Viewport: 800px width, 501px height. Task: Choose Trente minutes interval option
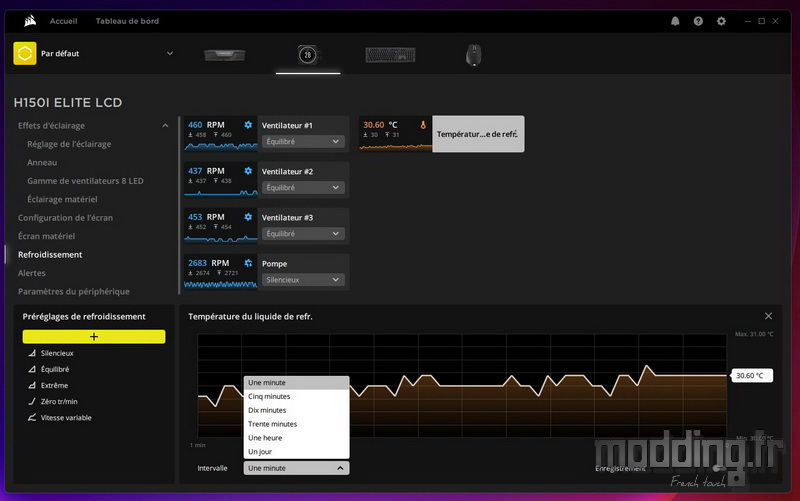[x=296, y=424]
